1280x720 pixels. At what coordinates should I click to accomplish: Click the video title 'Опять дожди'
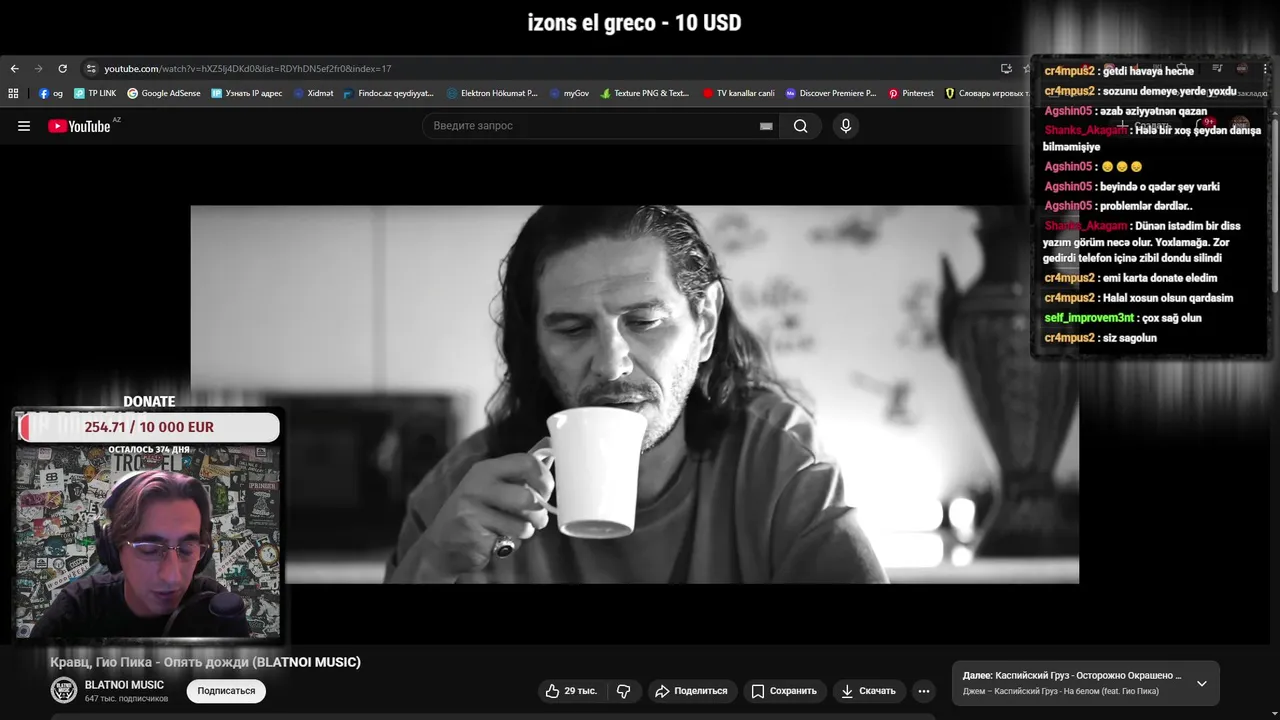pos(205,662)
